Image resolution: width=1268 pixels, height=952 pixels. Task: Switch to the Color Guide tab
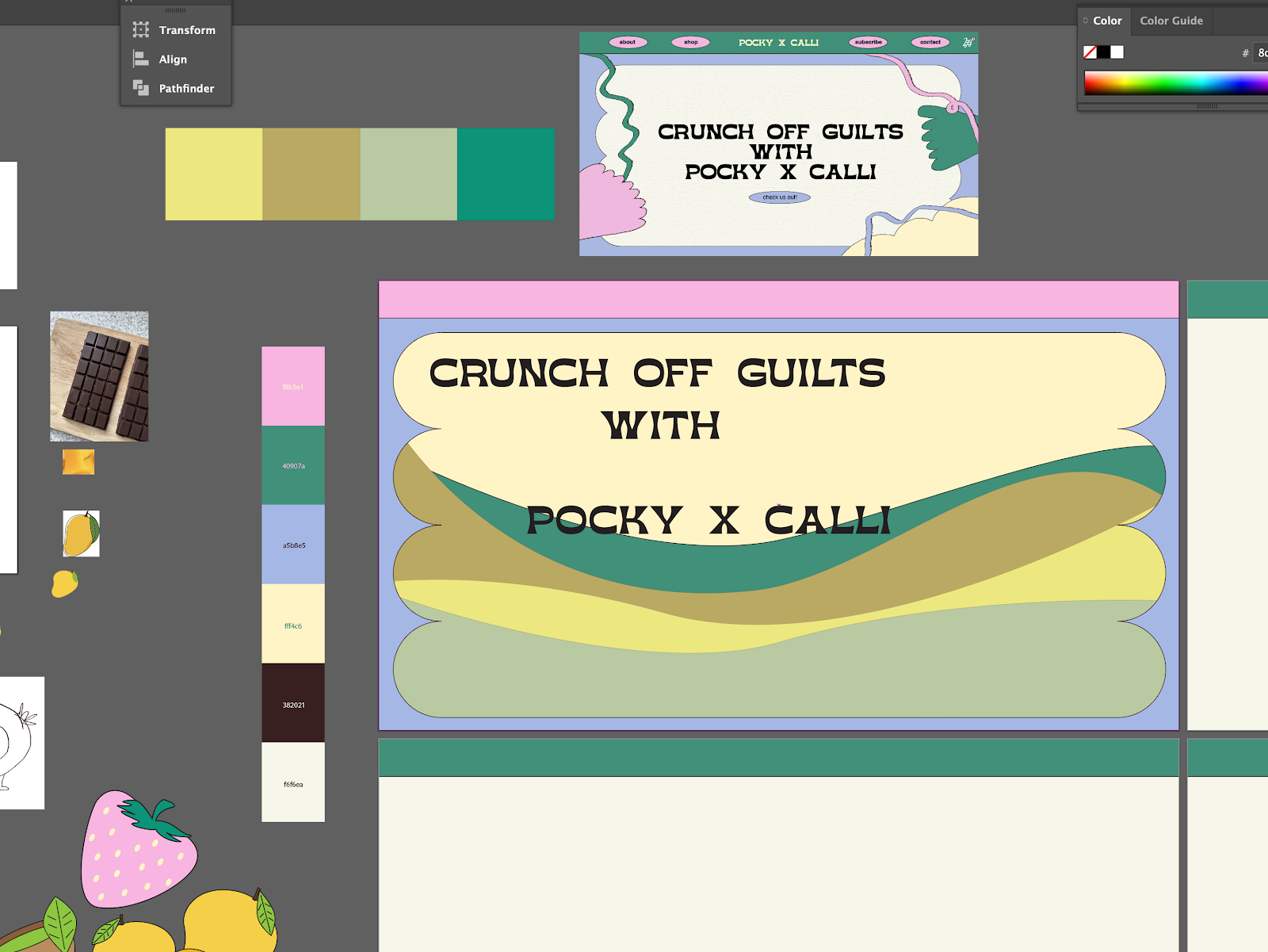tap(1171, 21)
